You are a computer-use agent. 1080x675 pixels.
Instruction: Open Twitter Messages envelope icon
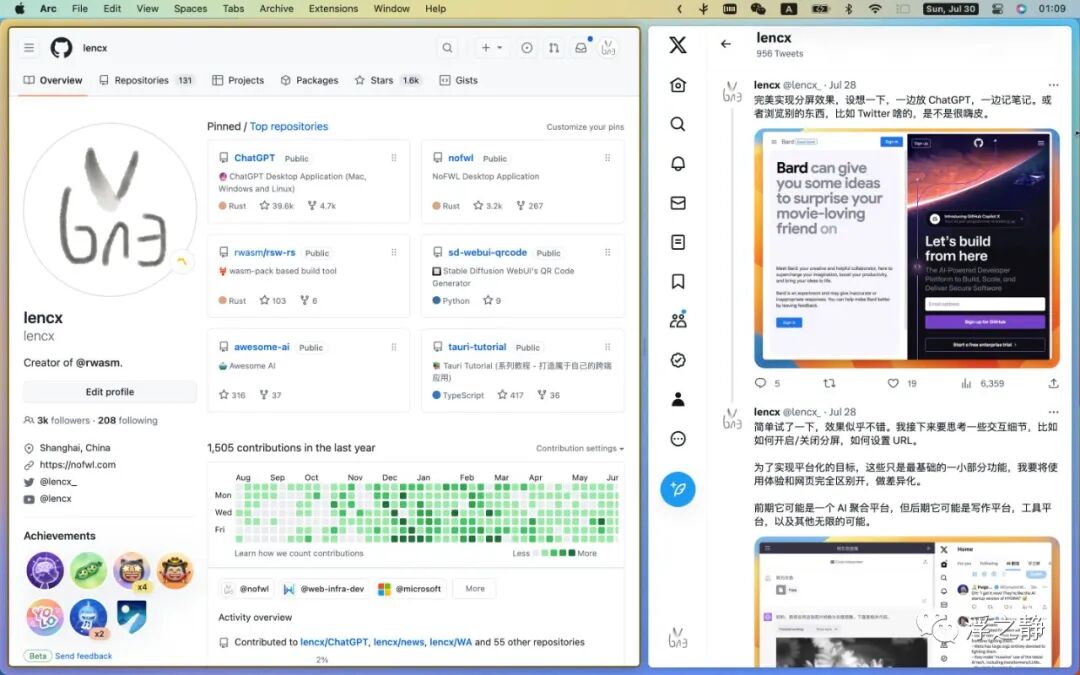pos(678,203)
